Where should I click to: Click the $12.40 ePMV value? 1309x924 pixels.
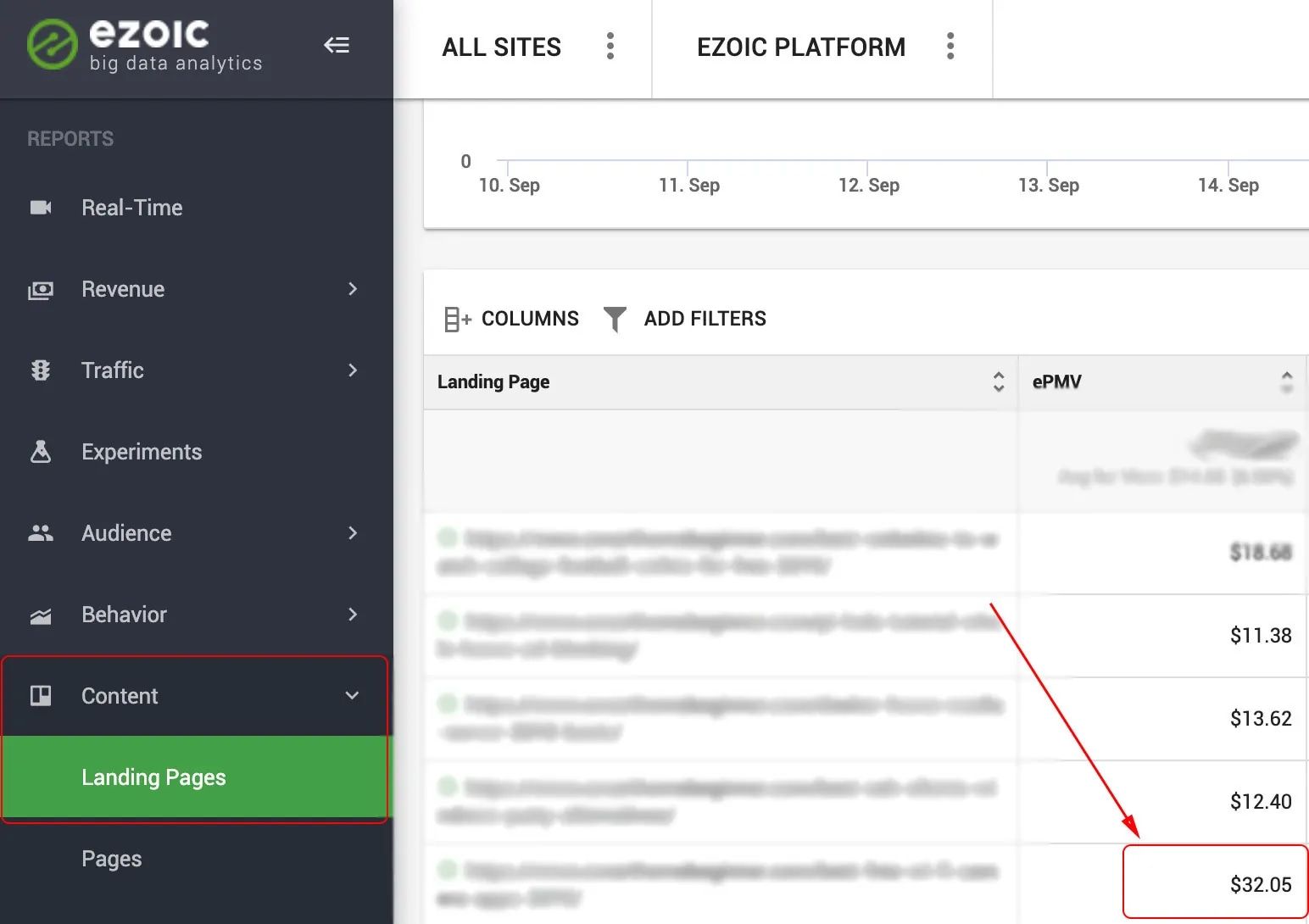1261,802
